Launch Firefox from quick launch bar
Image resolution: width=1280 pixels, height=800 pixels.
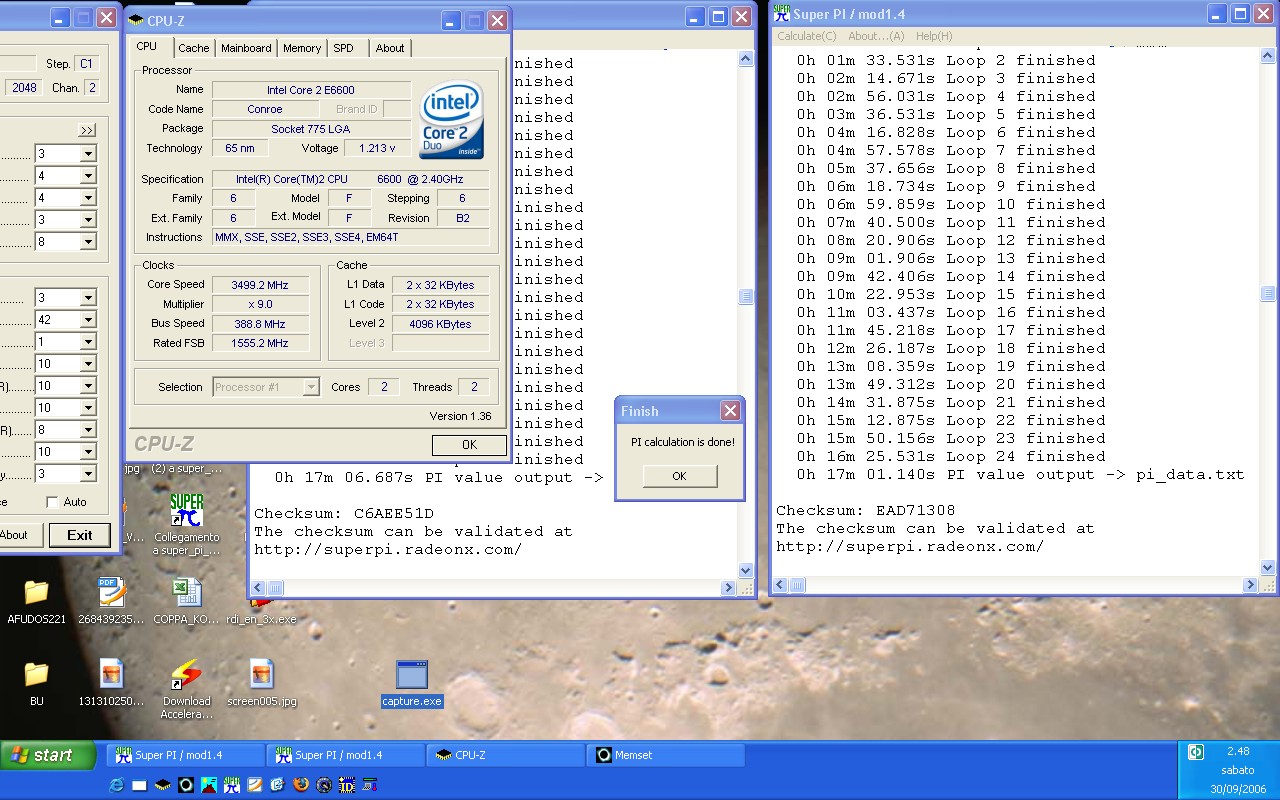coord(301,785)
